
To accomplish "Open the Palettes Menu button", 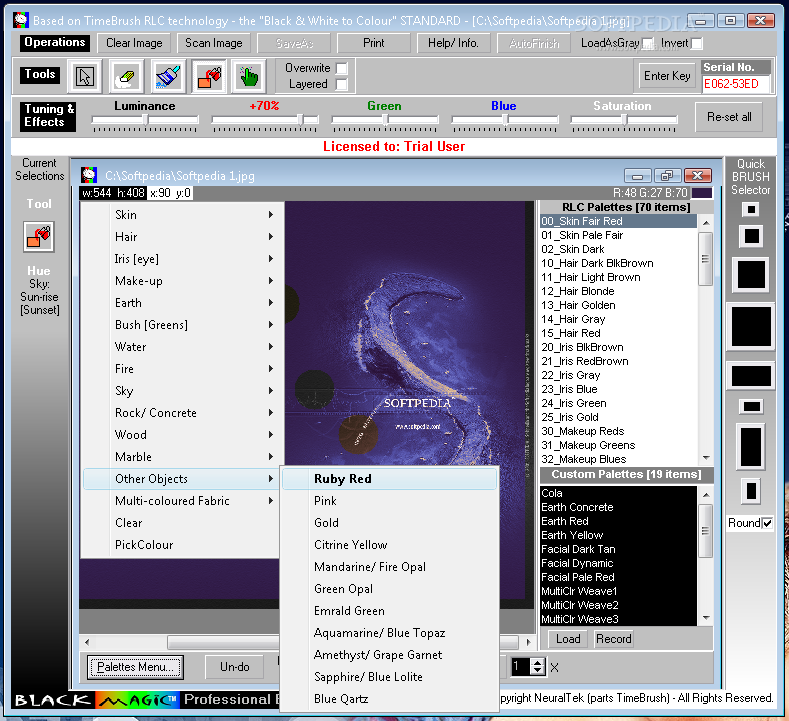I will [135, 667].
